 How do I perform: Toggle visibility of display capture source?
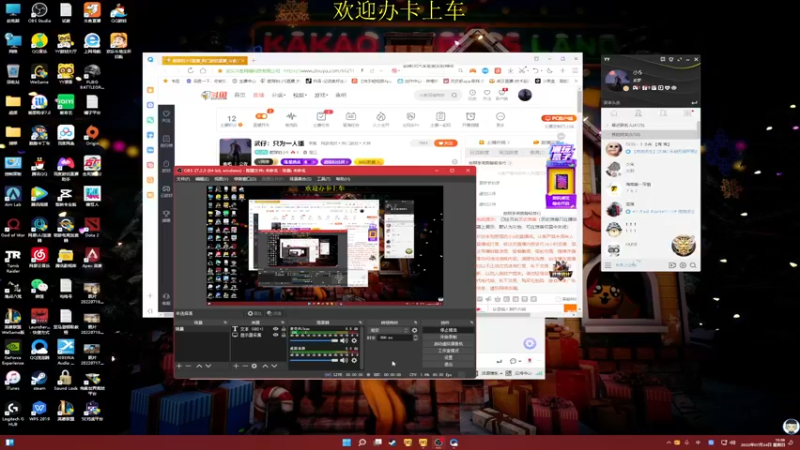276,335
